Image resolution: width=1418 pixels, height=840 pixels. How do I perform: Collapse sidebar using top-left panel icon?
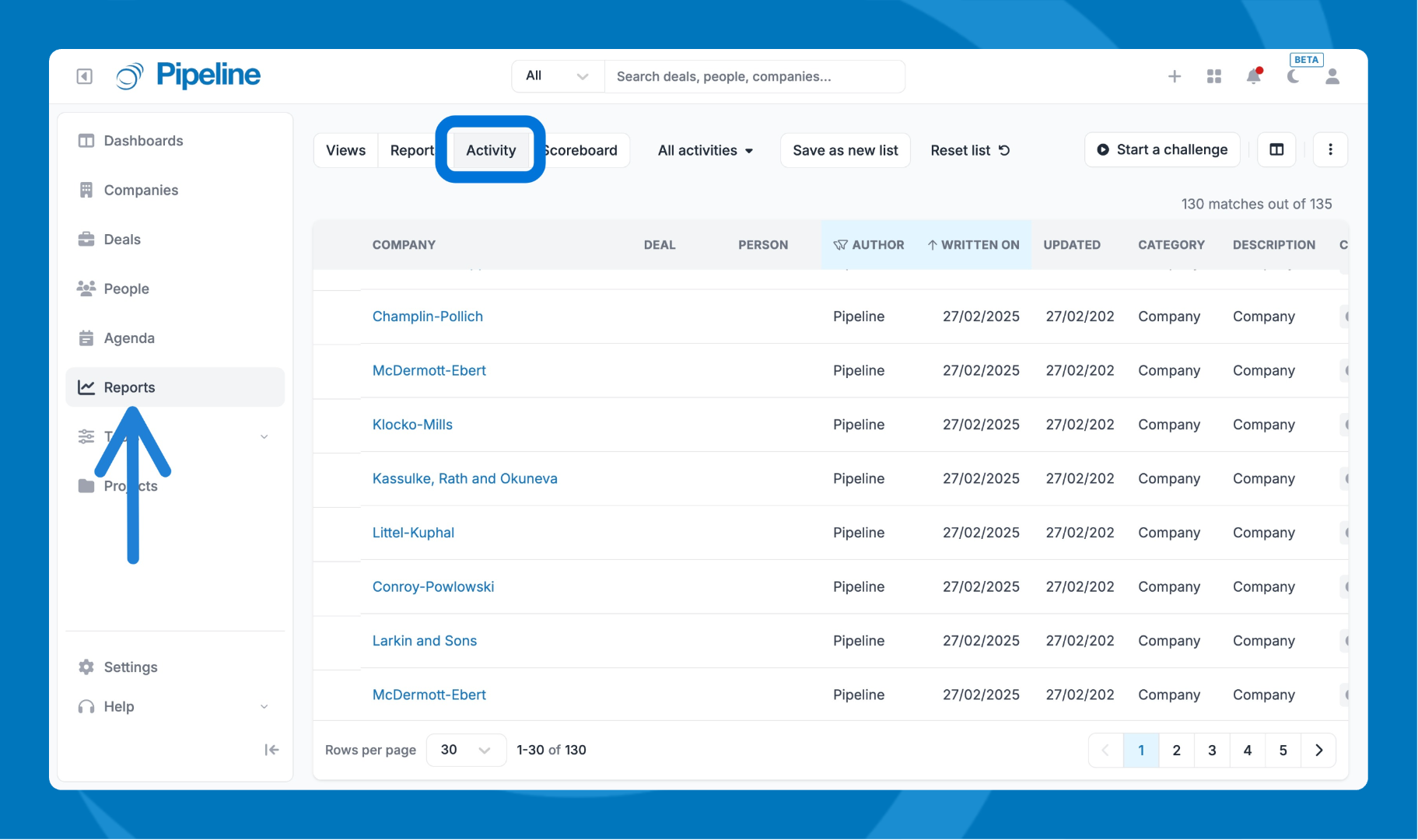[85, 76]
